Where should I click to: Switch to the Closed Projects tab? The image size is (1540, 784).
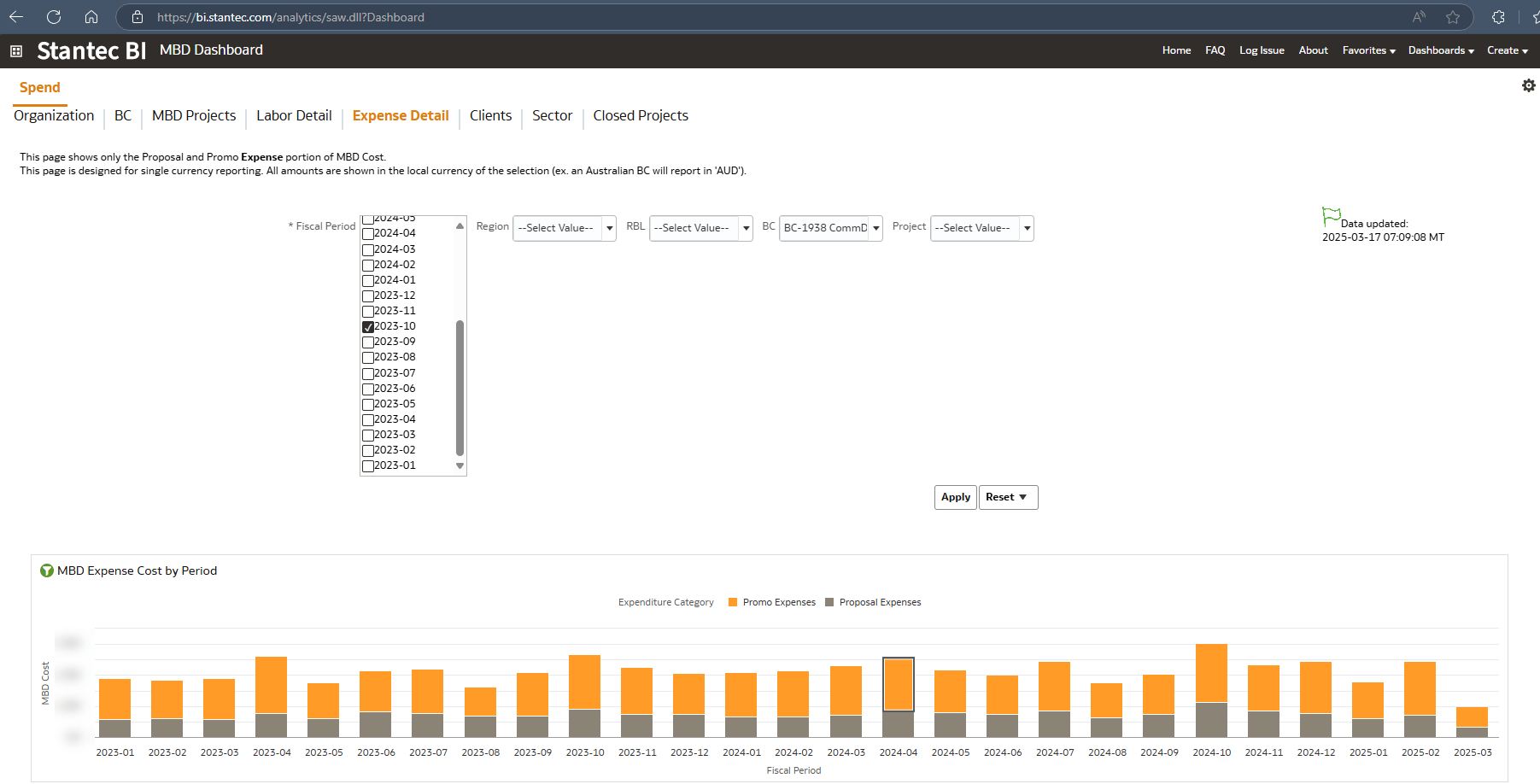[641, 115]
